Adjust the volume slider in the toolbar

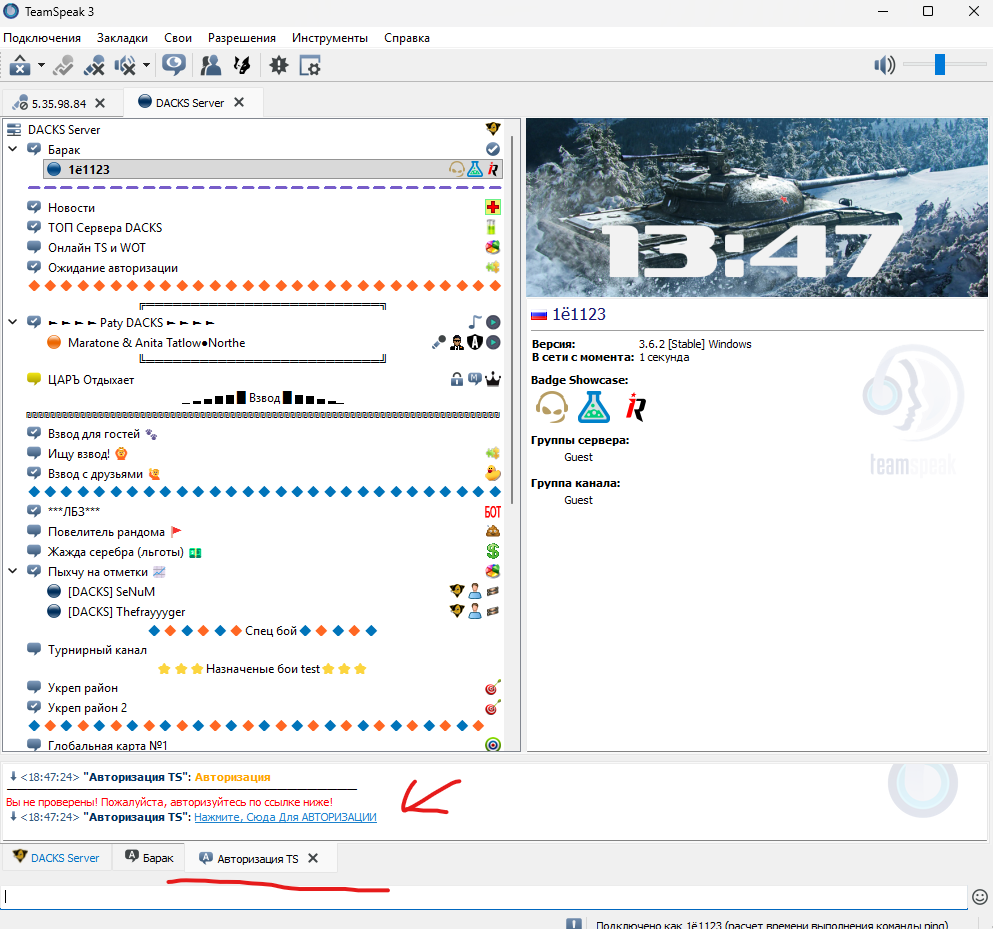(940, 65)
